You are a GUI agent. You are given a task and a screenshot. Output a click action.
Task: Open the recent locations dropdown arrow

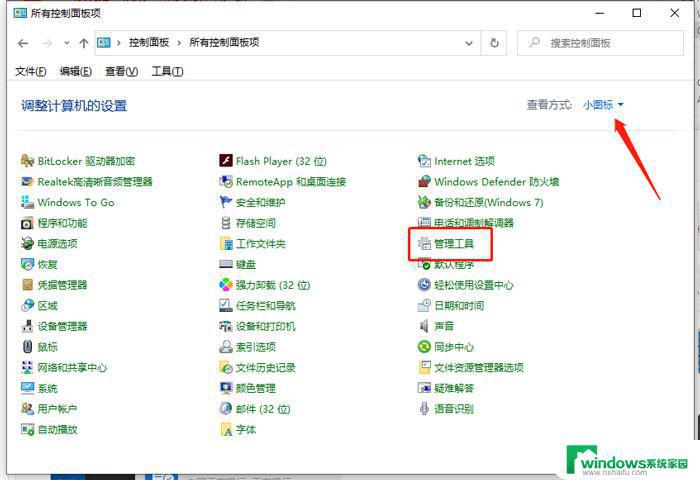click(67, 43)
